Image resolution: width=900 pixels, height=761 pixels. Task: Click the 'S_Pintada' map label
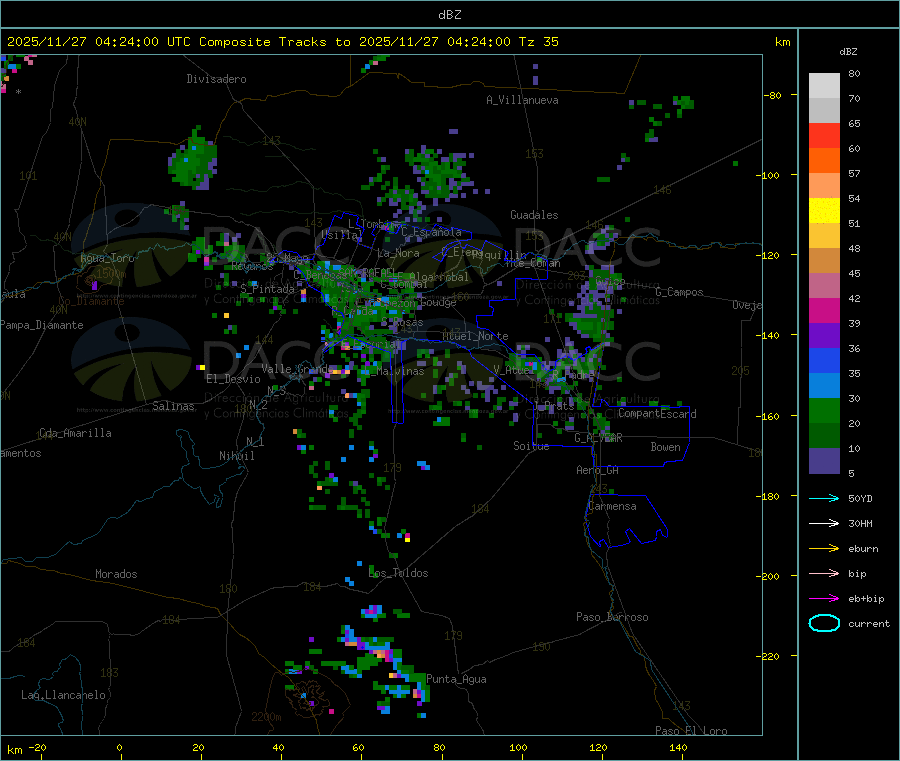[x=267, y=289]
